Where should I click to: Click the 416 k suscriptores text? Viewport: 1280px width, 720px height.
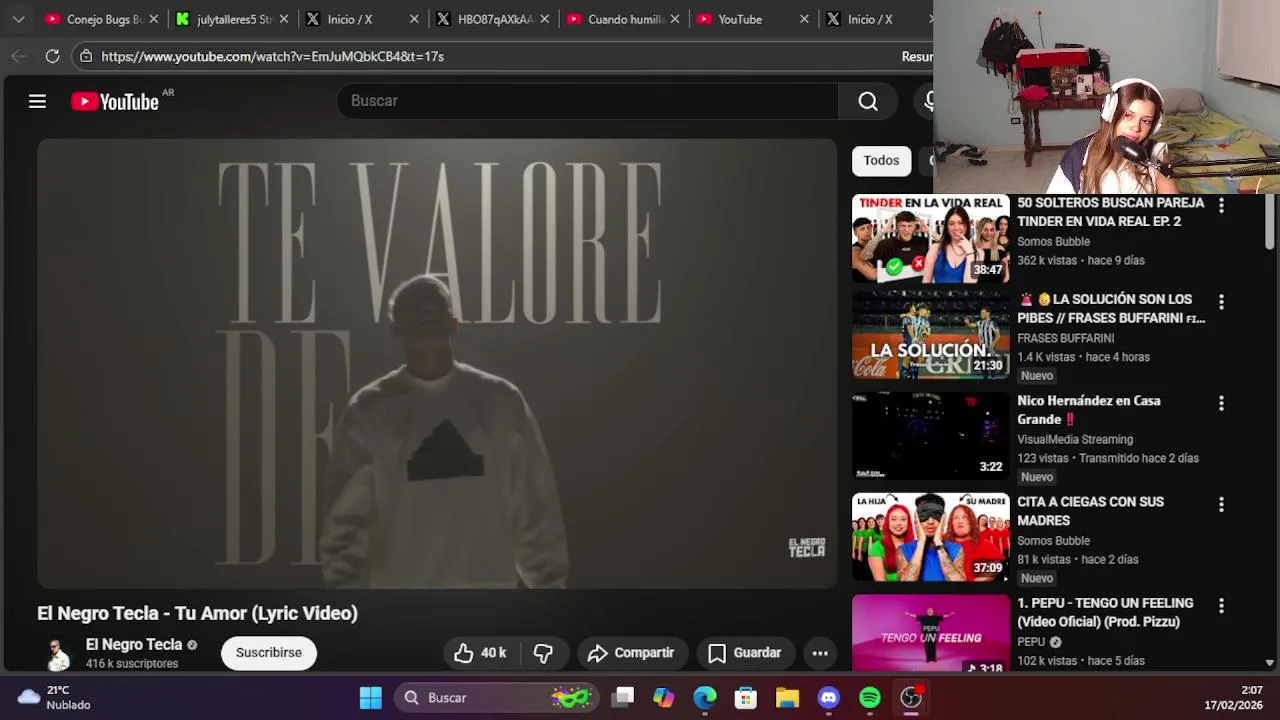click(132, 664)
